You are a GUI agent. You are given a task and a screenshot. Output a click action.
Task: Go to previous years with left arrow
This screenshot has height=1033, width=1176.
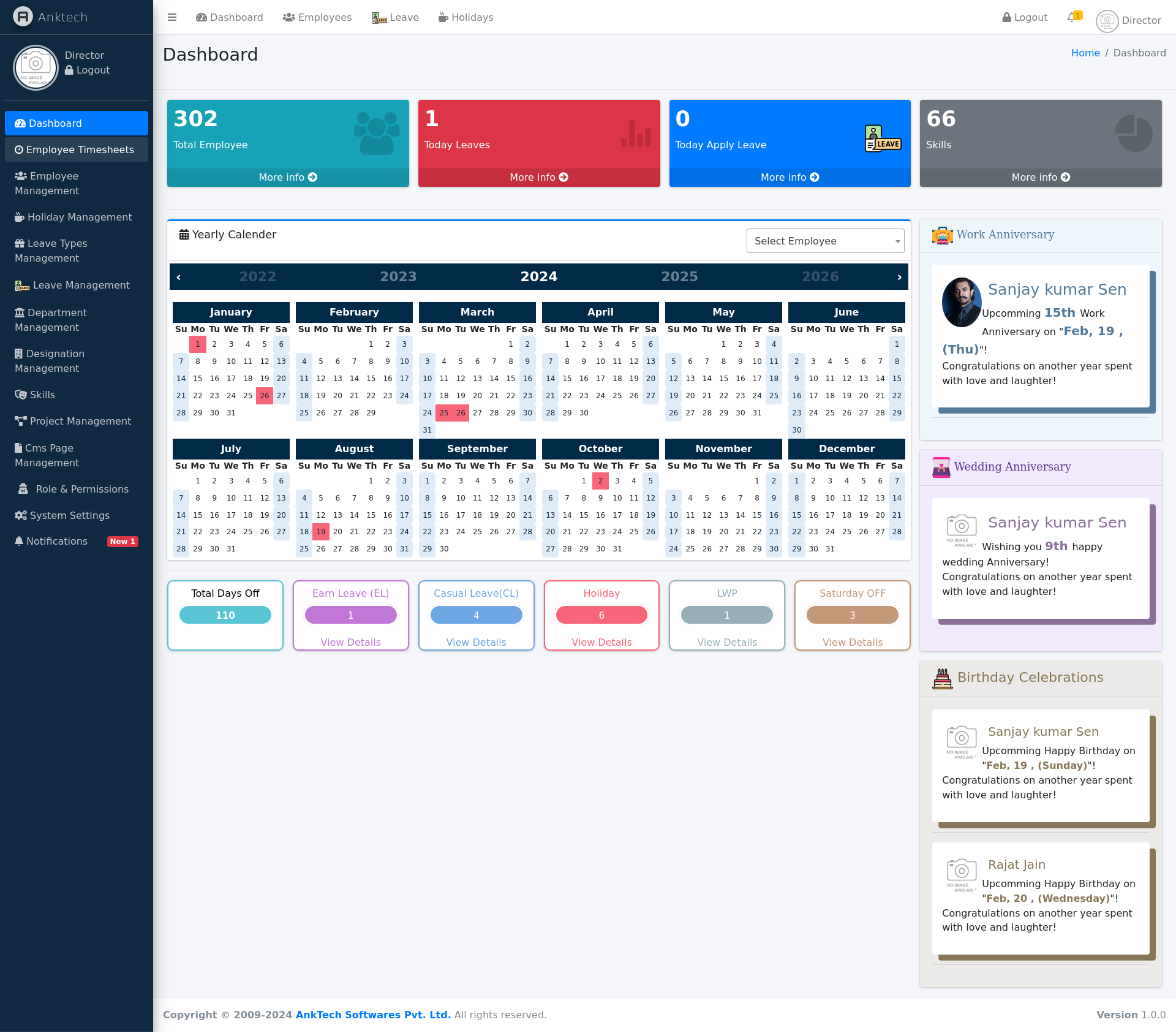click(x=178, y=277)
